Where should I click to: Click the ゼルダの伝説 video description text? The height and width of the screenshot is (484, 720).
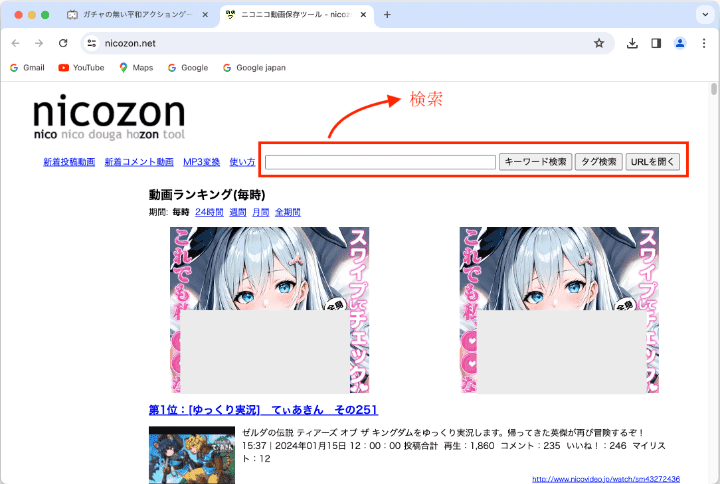point(443,433)
